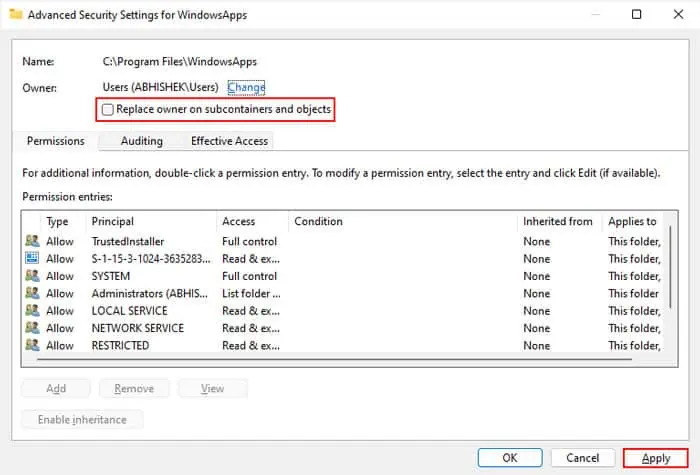Maximize the Advanced Security Settings window
The width and height of the screenshot is (700, 475).
click(637, 14)
